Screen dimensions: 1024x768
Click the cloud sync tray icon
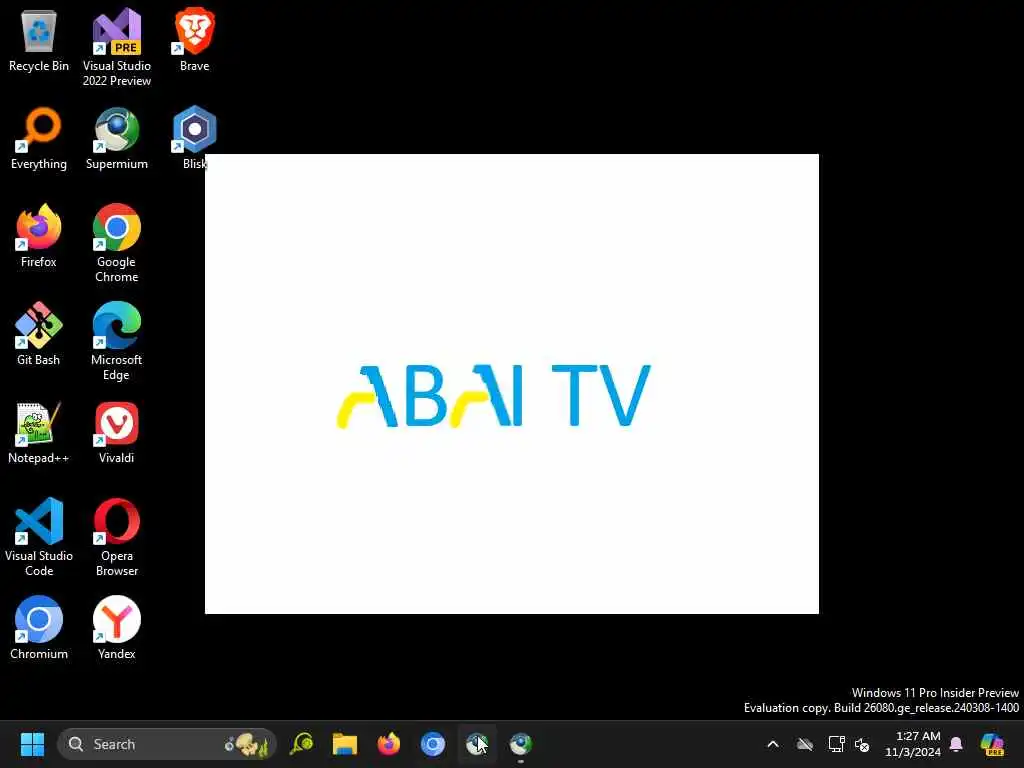tap(805, 744)
